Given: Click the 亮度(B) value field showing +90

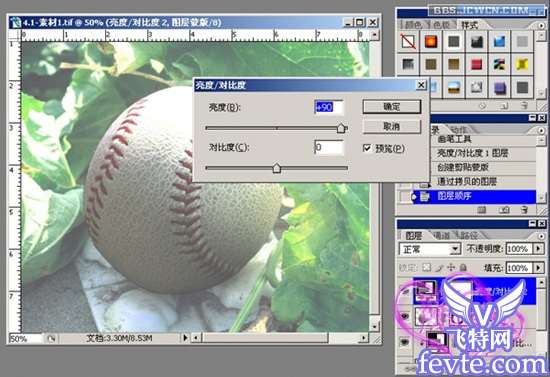Looking at the screenshot, I should coord(329,107).
